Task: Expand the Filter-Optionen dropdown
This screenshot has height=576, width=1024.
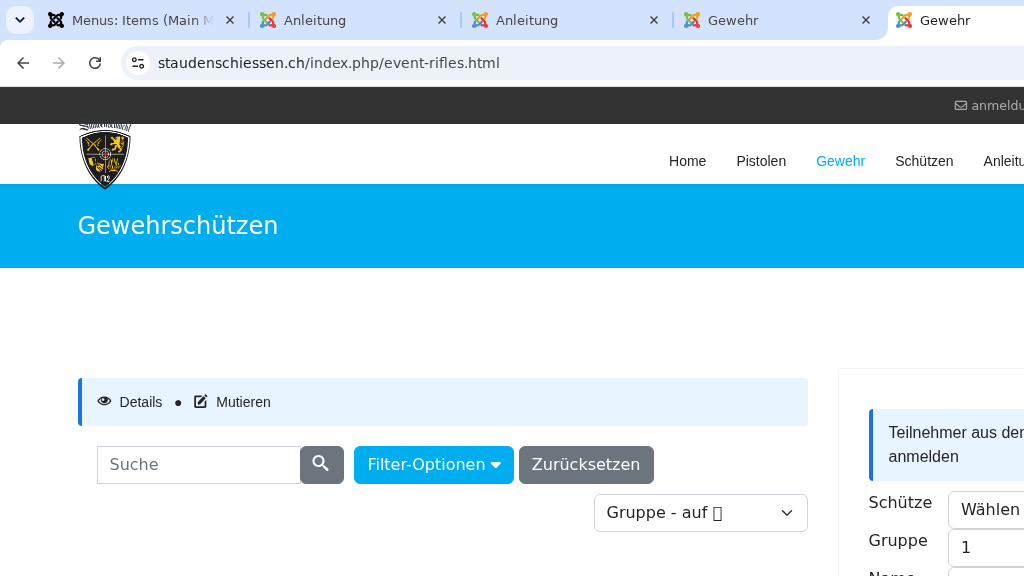Action: tap(434, 465)
